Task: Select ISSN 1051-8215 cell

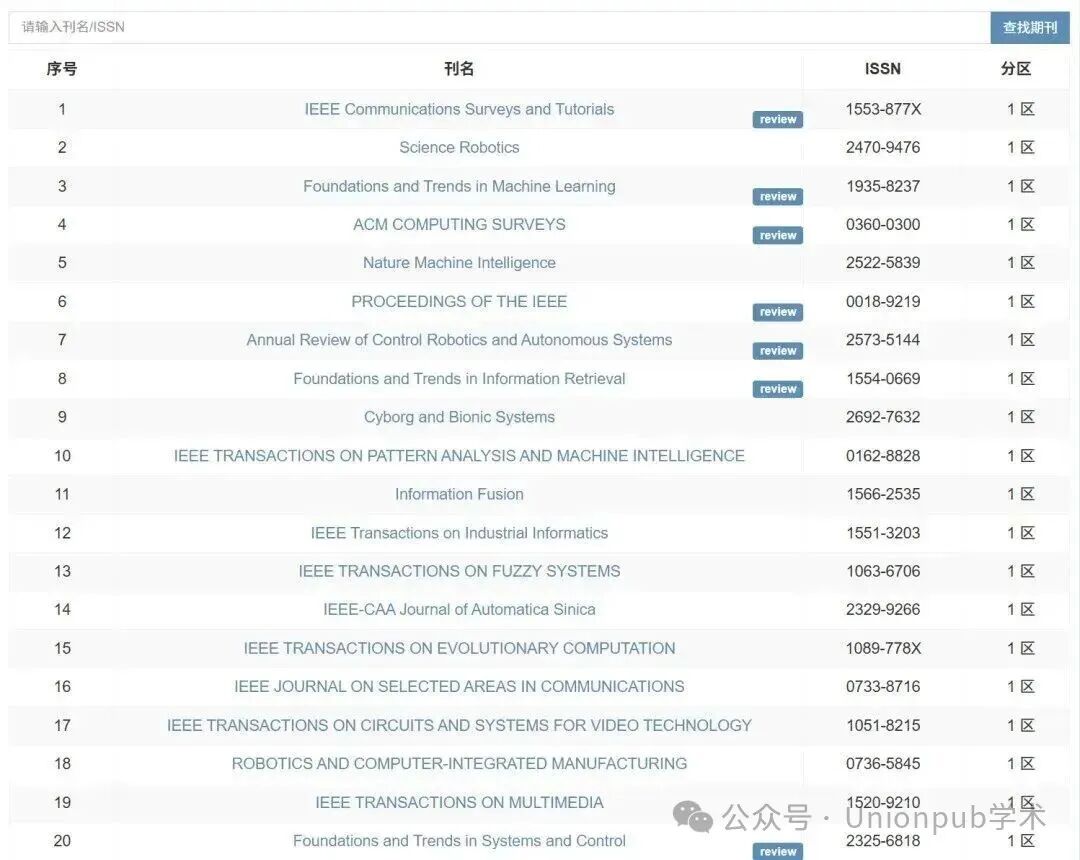Action: point(883,725)
